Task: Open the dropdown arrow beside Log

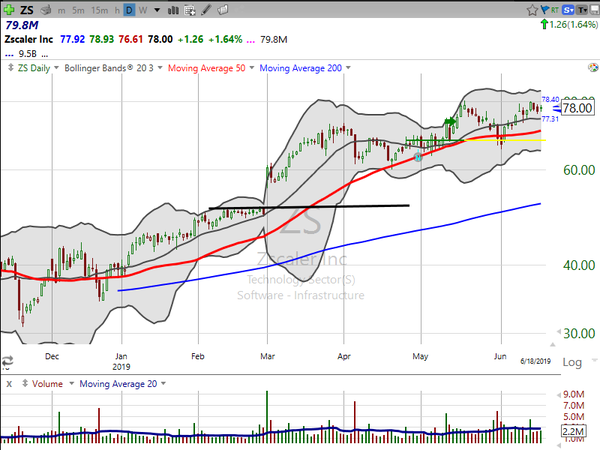Action: pyautogui.click(x=594, y=360)
